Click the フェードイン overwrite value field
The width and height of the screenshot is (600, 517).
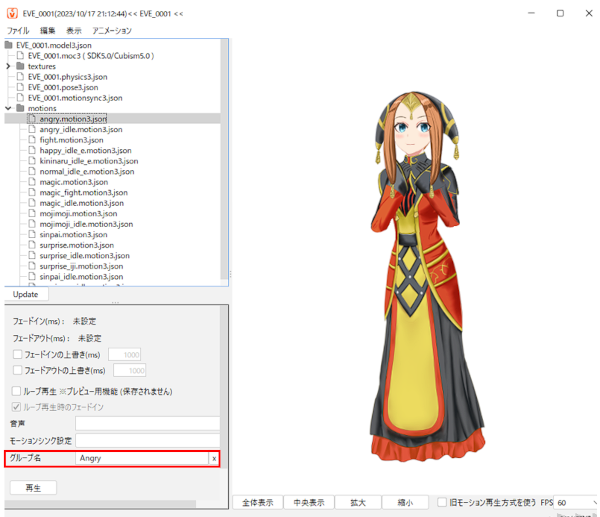(x=124, y=355)
